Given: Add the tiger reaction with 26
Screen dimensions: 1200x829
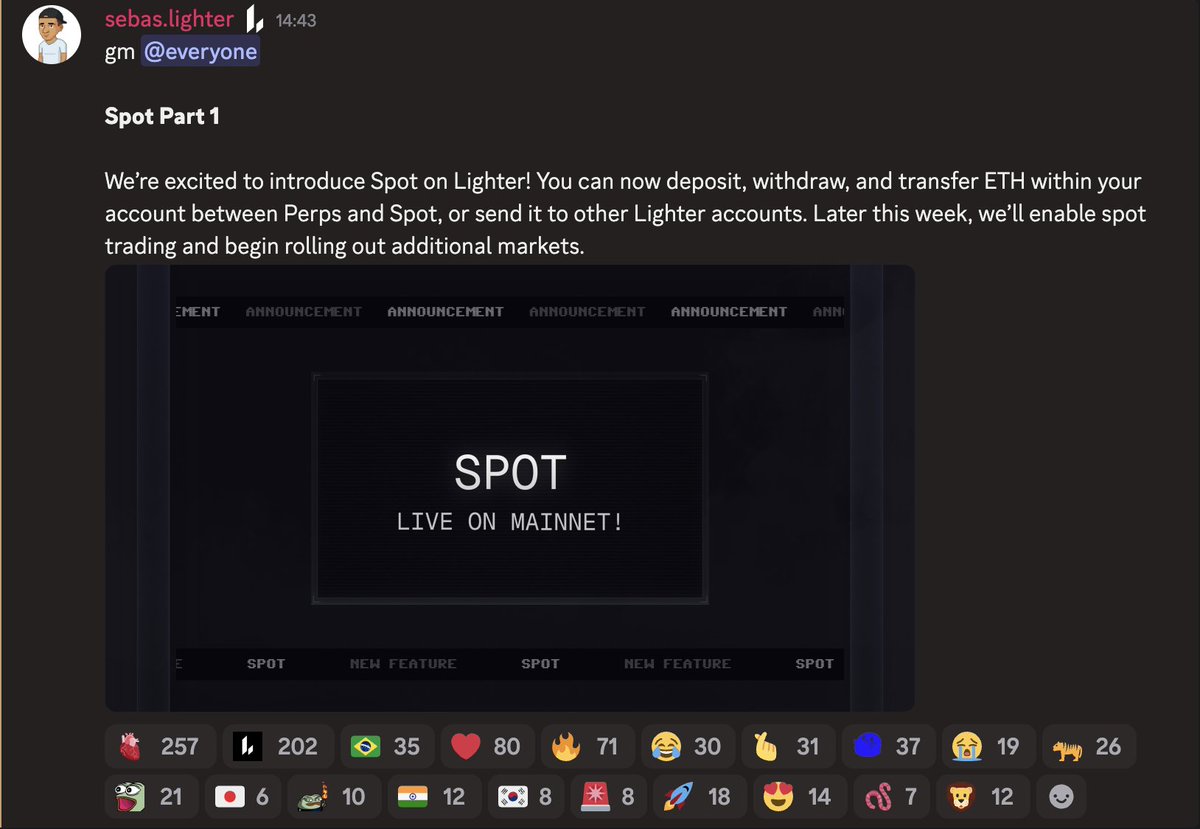Looking at the screenshot, I should click(x=1088, y=746).
